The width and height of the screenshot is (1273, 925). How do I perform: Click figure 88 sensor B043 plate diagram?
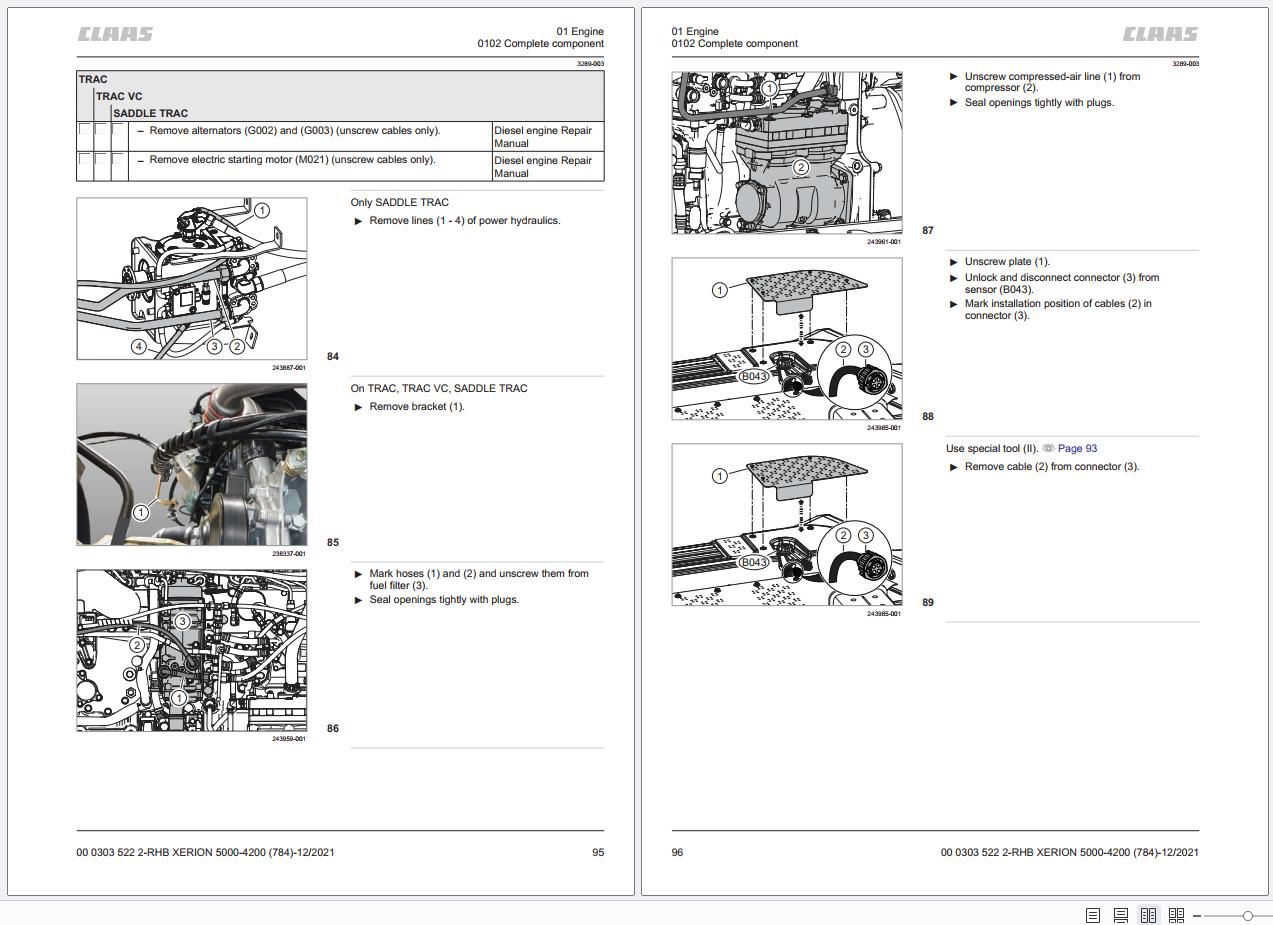click(787, 338)
